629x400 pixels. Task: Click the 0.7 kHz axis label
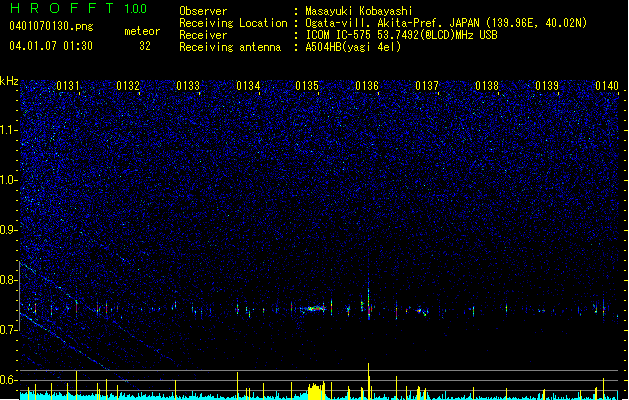8,329
